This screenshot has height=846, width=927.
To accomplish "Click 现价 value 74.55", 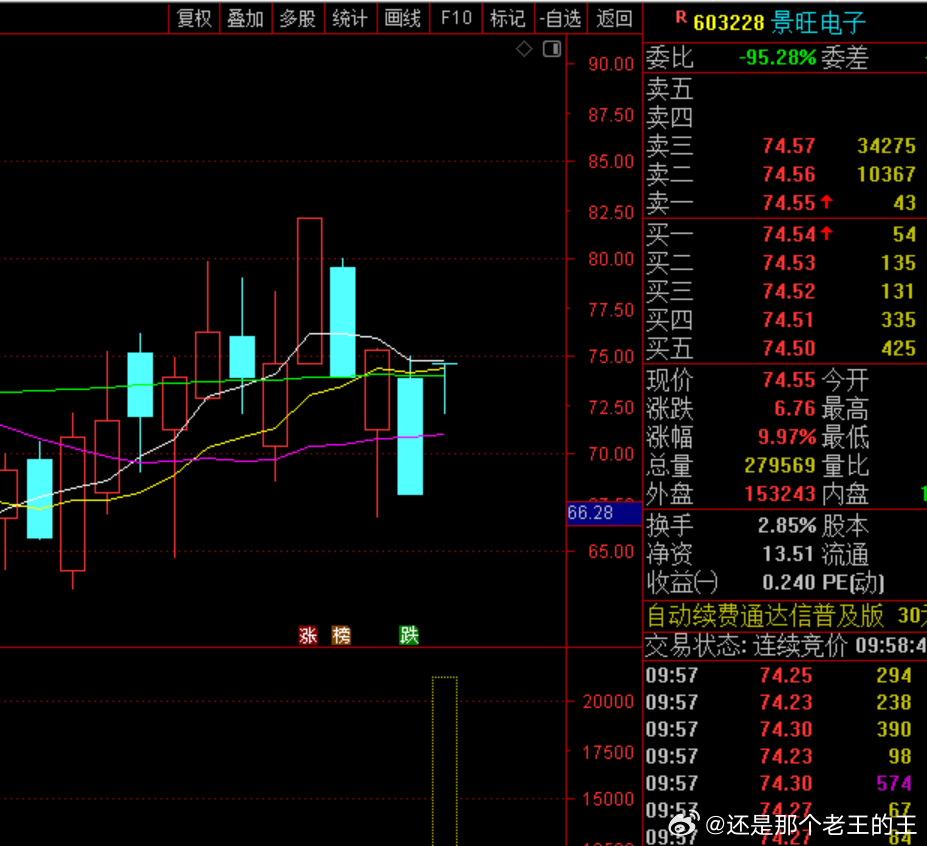I will (x=789, y=380).
